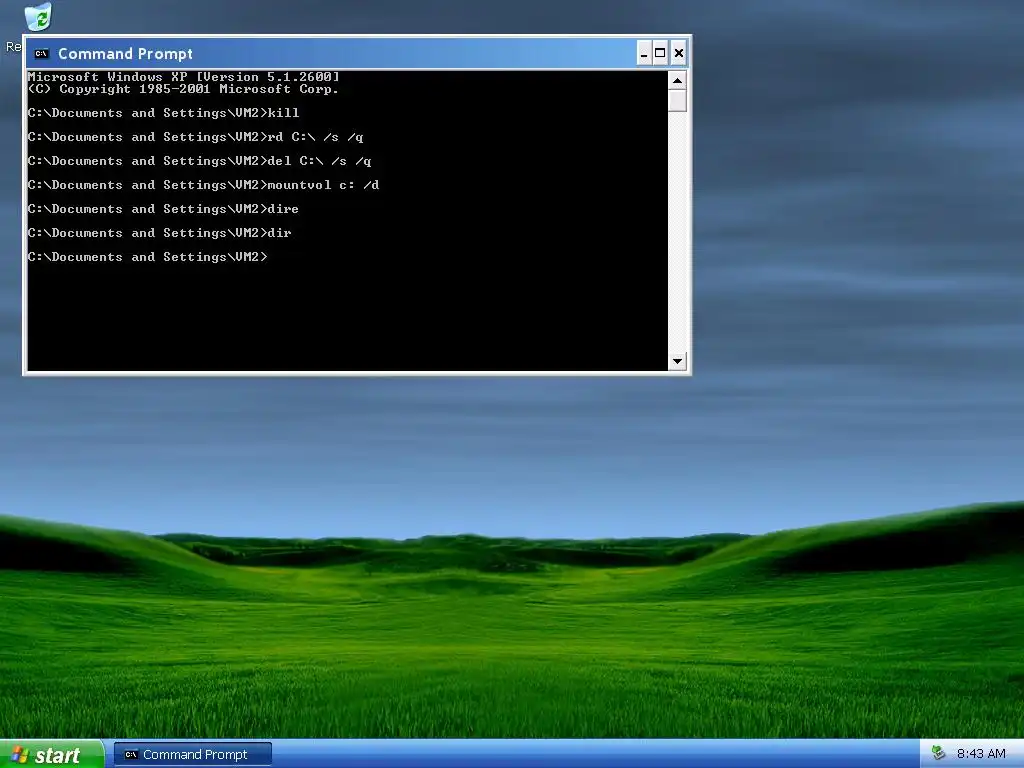The height and width of the screenshot is (768, 1024).
Task: Open the Recycle Bin desktop icon
Action: pyautogui.click(x=38, y=17)
